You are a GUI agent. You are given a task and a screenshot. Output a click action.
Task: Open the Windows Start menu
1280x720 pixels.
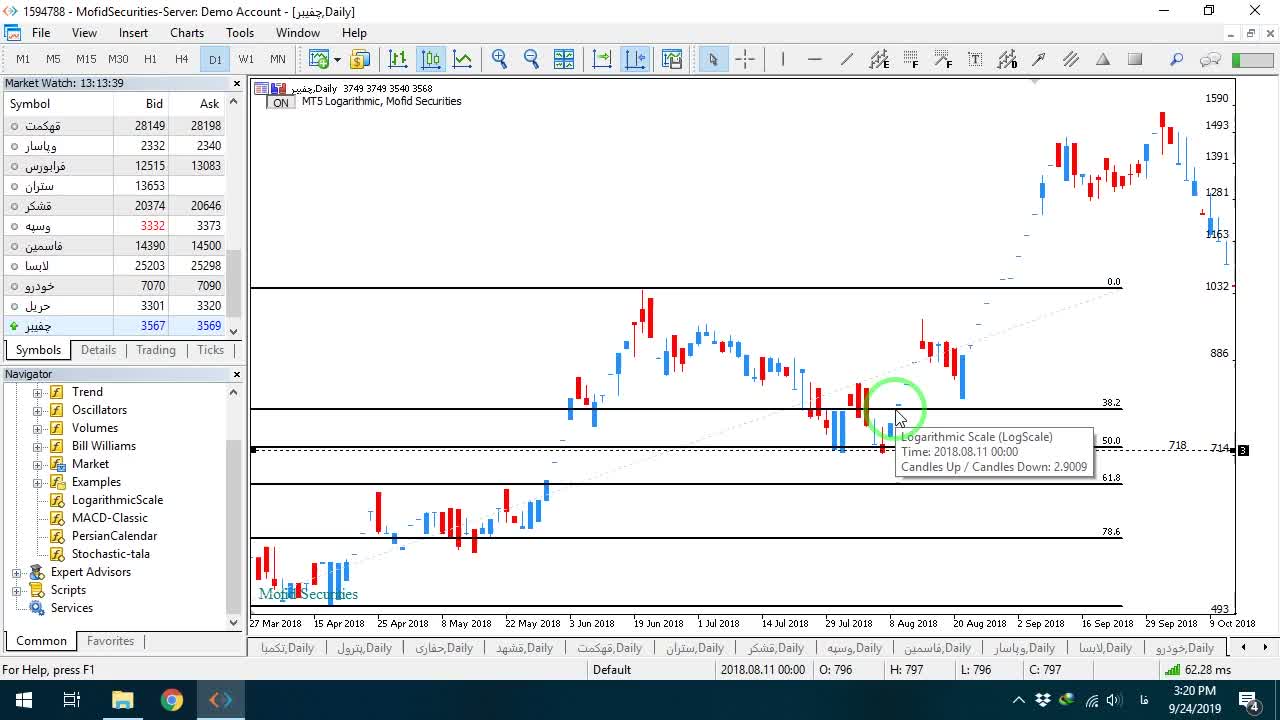pos(23,700)
